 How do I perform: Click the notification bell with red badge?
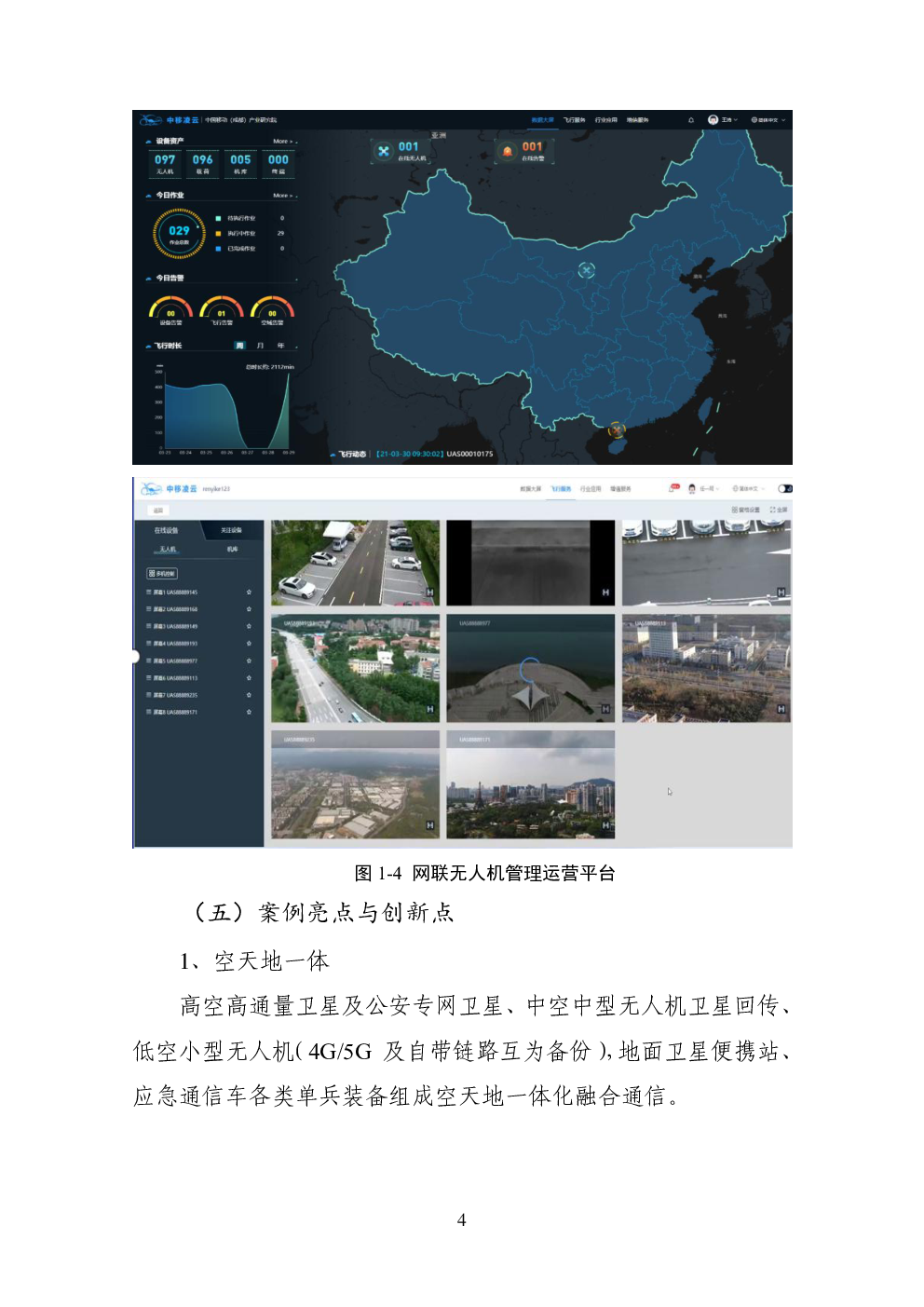tap(674, 487)
